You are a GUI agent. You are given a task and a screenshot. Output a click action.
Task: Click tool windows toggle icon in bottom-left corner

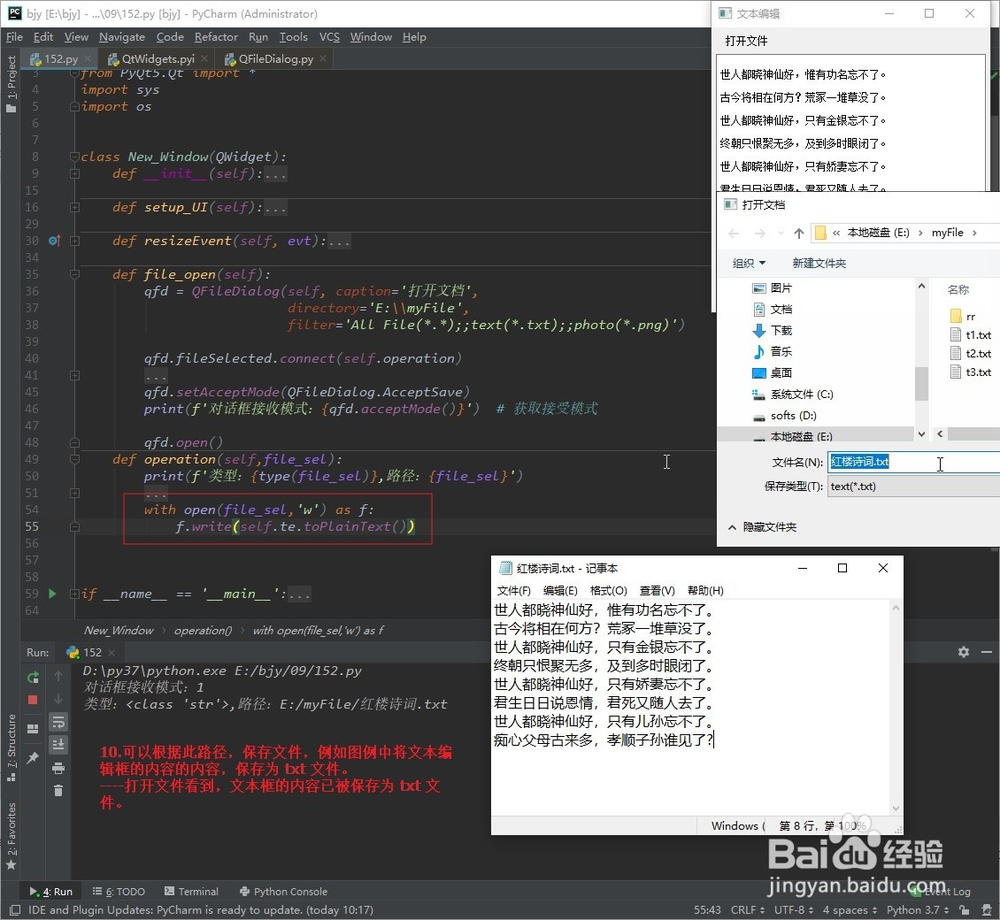[x=13, y=910]
